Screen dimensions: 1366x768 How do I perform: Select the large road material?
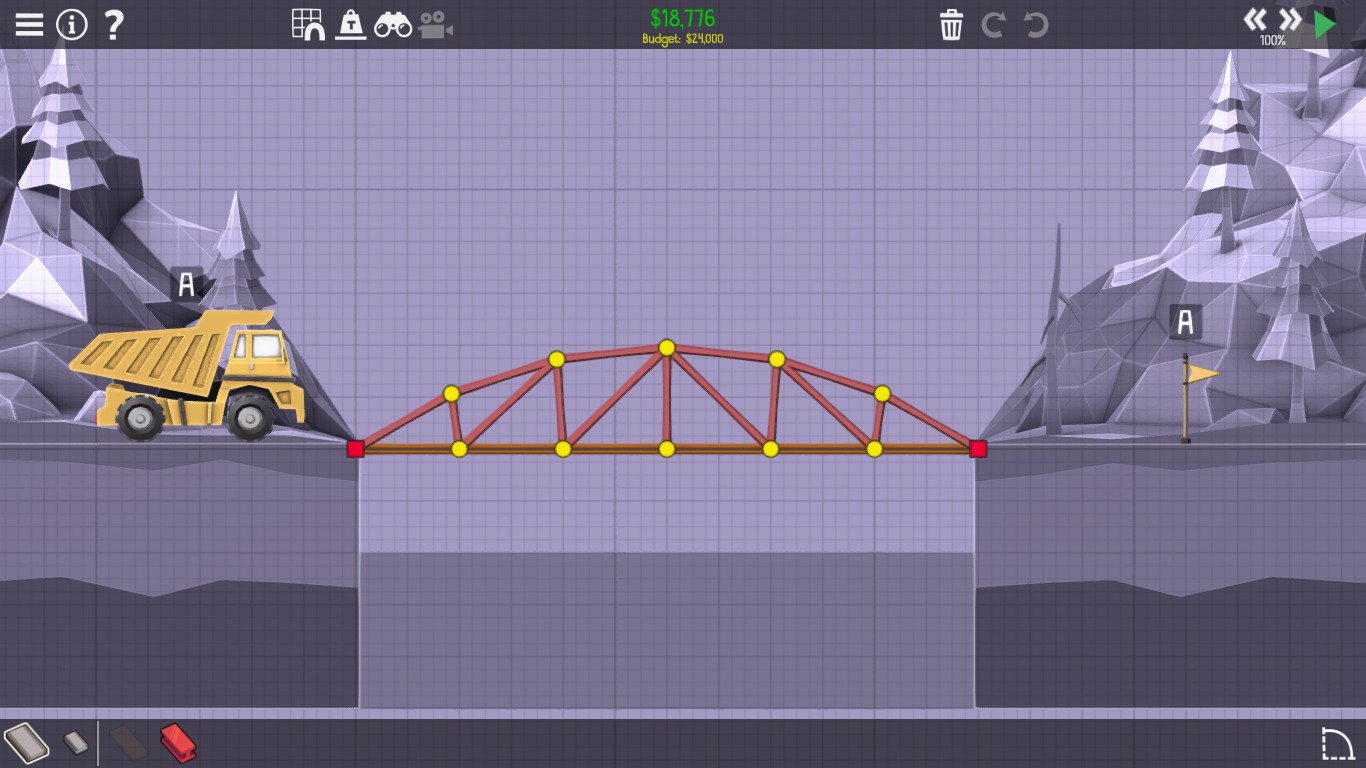(26, 743)
